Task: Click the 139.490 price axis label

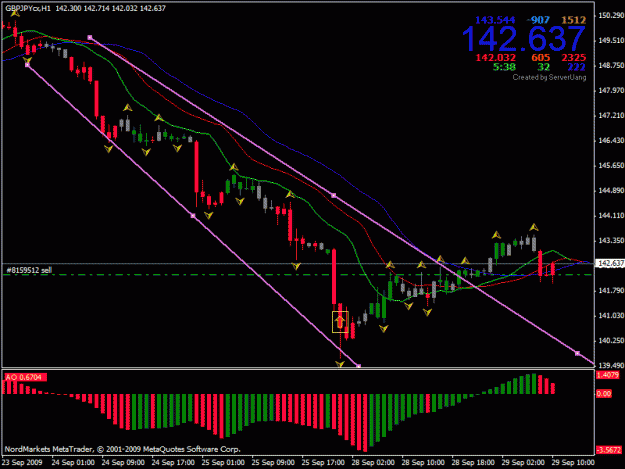Action: [611, 365]
